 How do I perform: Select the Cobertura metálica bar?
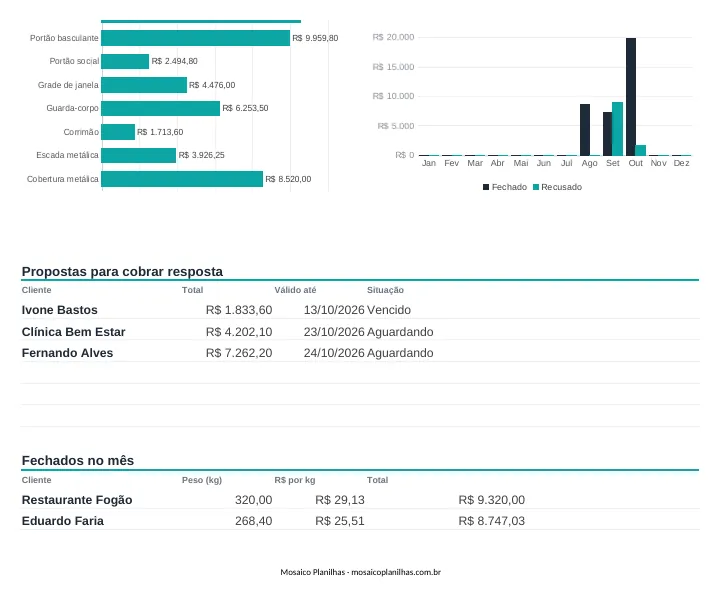point(182,179)
